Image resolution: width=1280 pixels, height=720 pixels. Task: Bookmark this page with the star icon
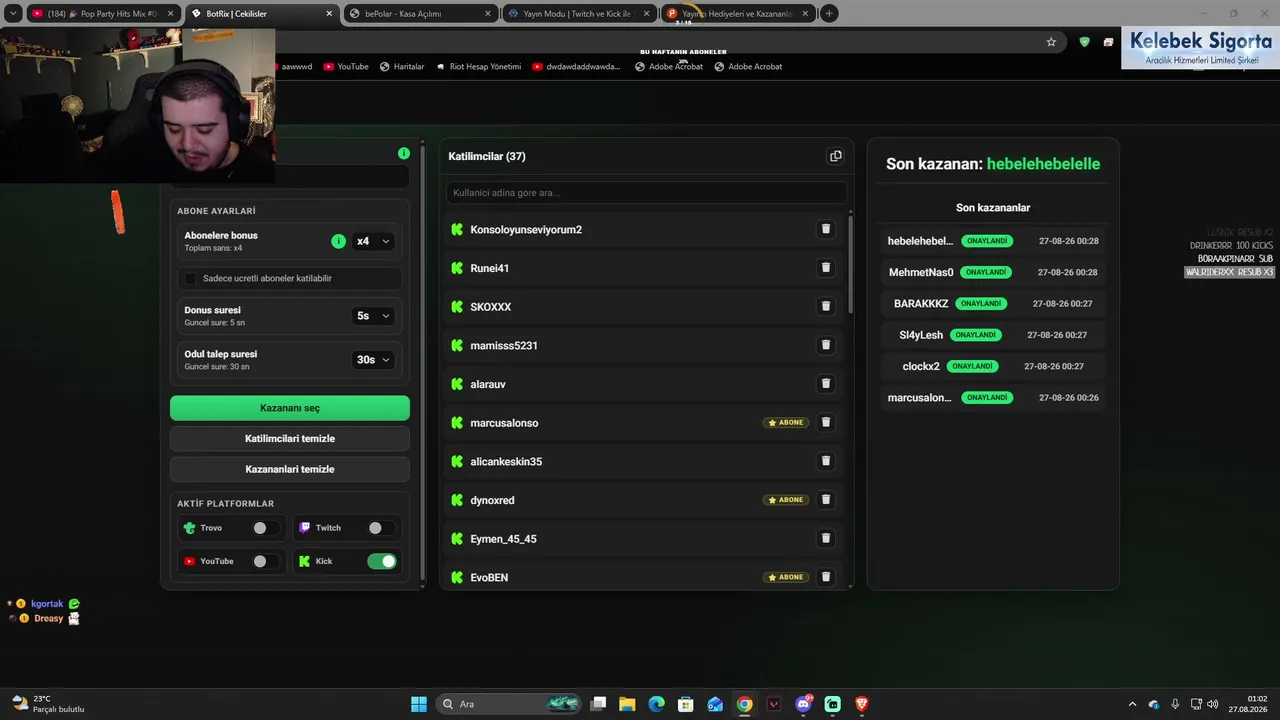[x=1051, y=42]
